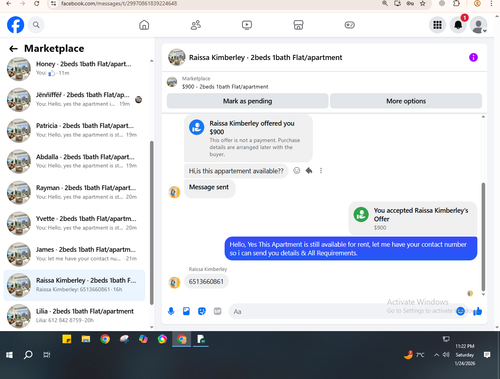Record a voice clip with microphone icon
The height and width of the screenshot is (379, 500).
171,311
